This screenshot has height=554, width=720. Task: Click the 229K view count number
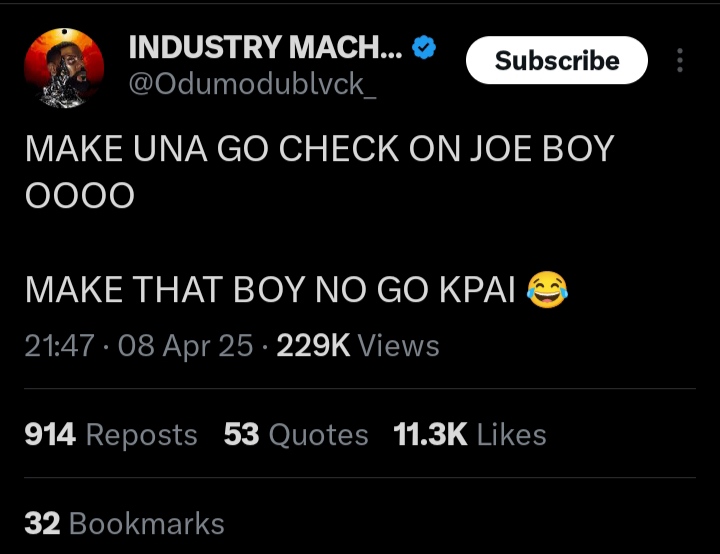pos(312,346)
